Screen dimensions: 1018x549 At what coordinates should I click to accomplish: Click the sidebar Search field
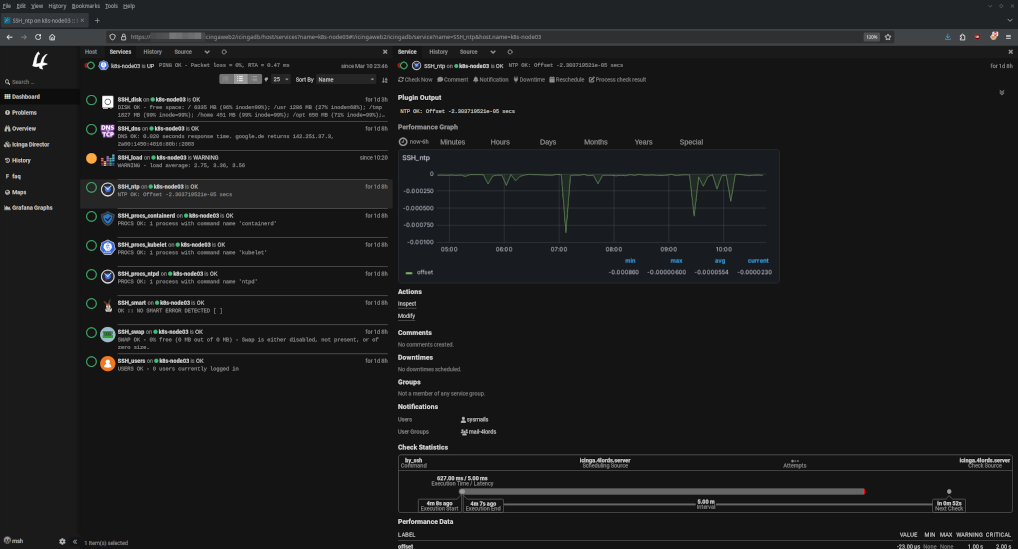click(x=30, y=82)
